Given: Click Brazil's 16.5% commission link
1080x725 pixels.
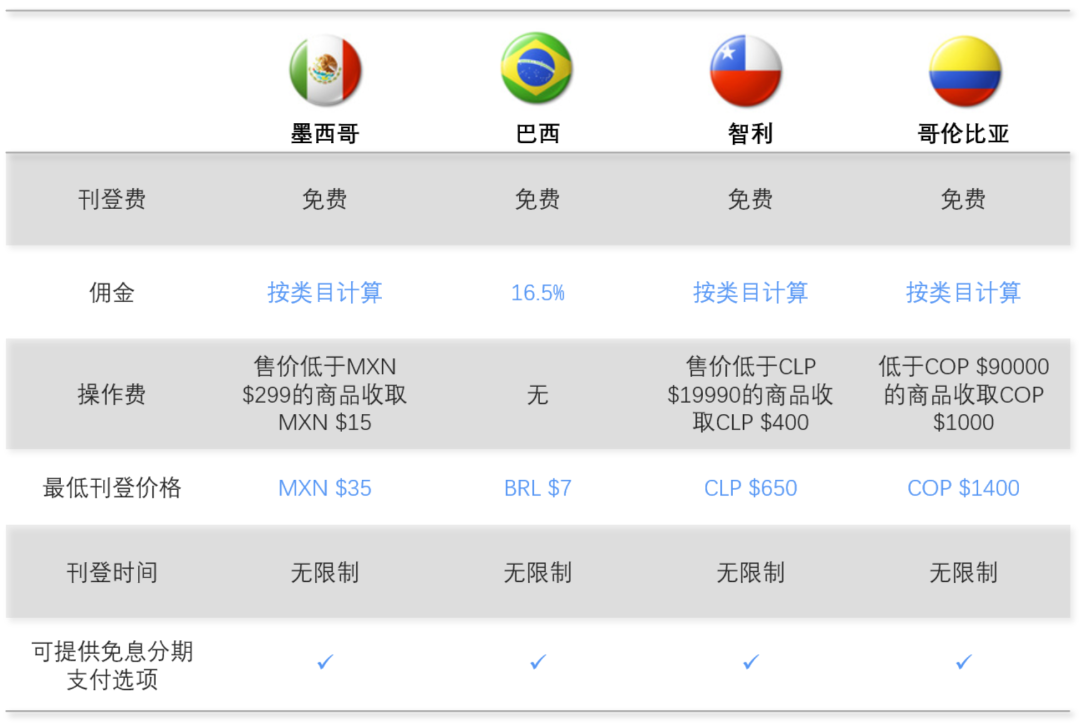Looking at the screenshot, I should pos(538,293).
